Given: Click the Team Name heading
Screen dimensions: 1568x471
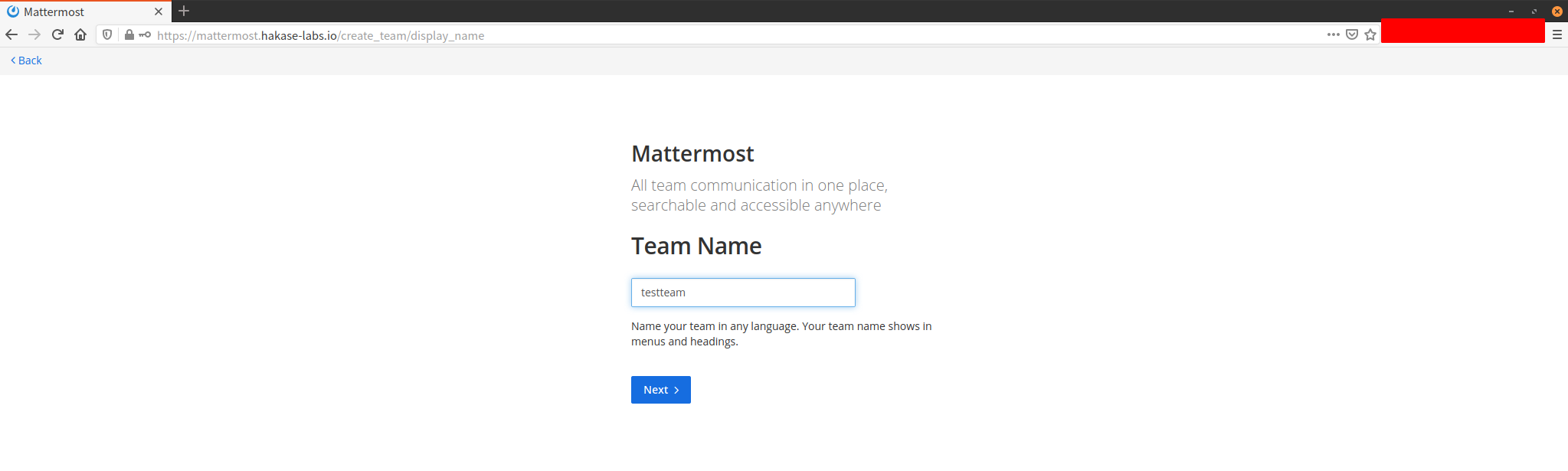Looking at the screenshot, I should pyautogui.click(x=696, y=247).
